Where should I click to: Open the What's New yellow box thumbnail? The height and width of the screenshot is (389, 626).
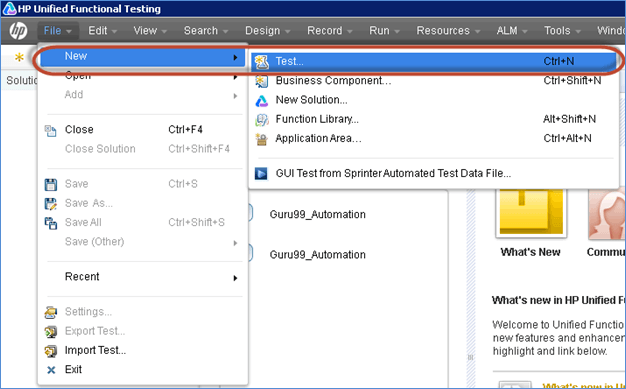pos(531,214)
